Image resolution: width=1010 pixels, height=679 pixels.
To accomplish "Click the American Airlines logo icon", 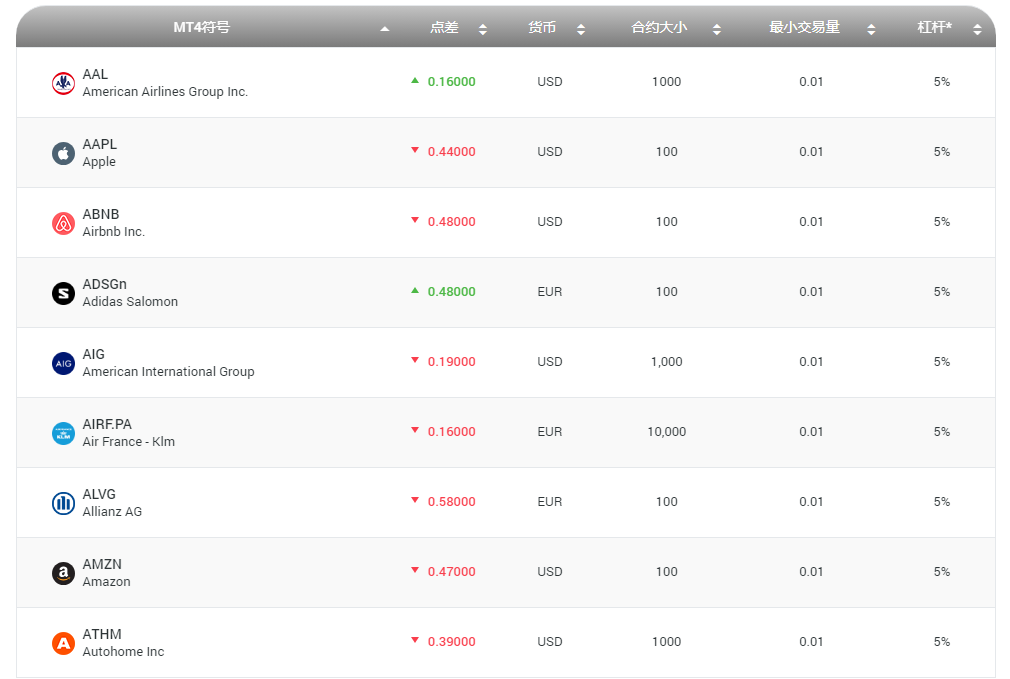I will [63, 84].
